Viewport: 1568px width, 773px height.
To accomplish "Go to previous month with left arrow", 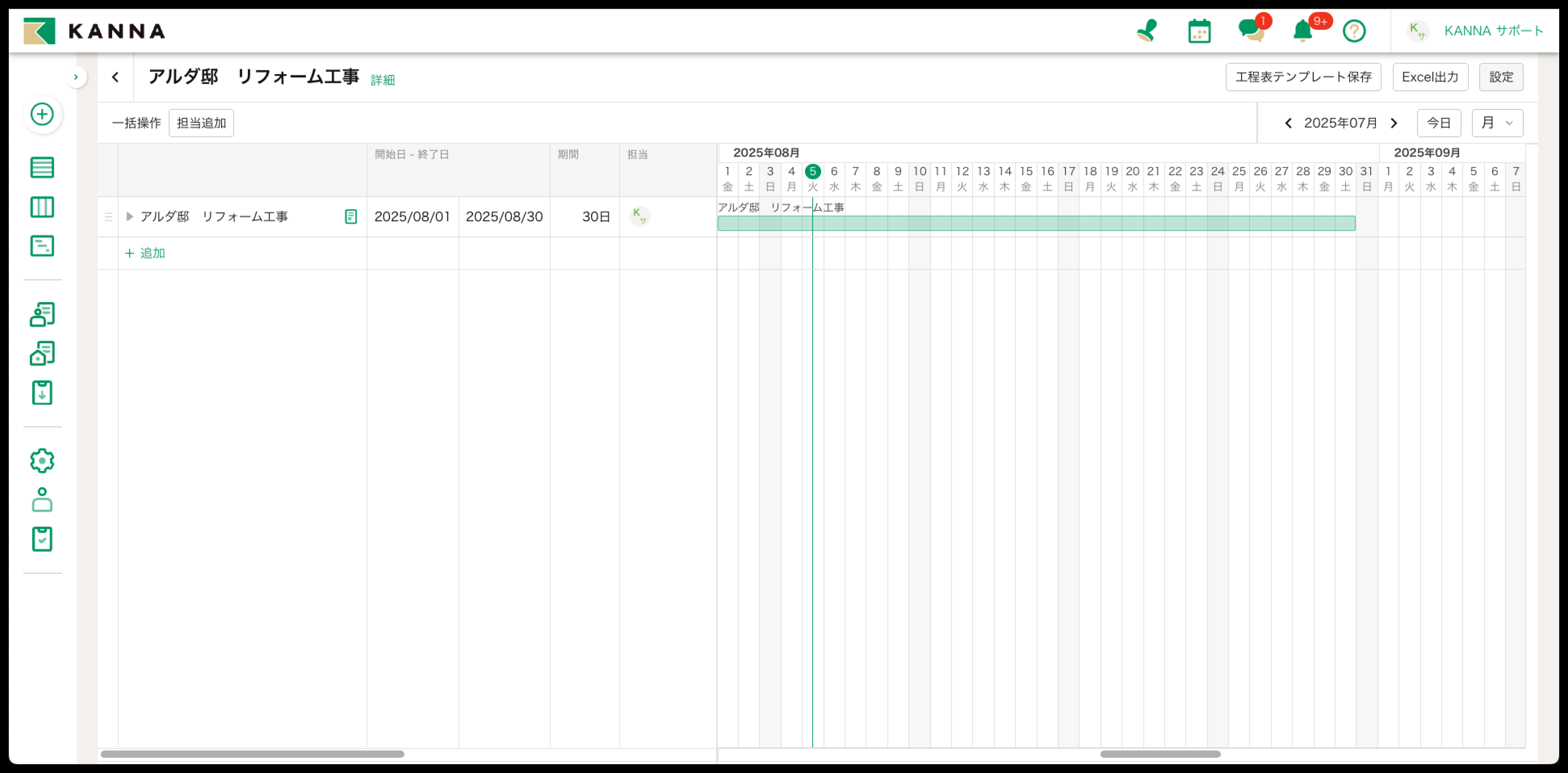I will pos(1288,123).
